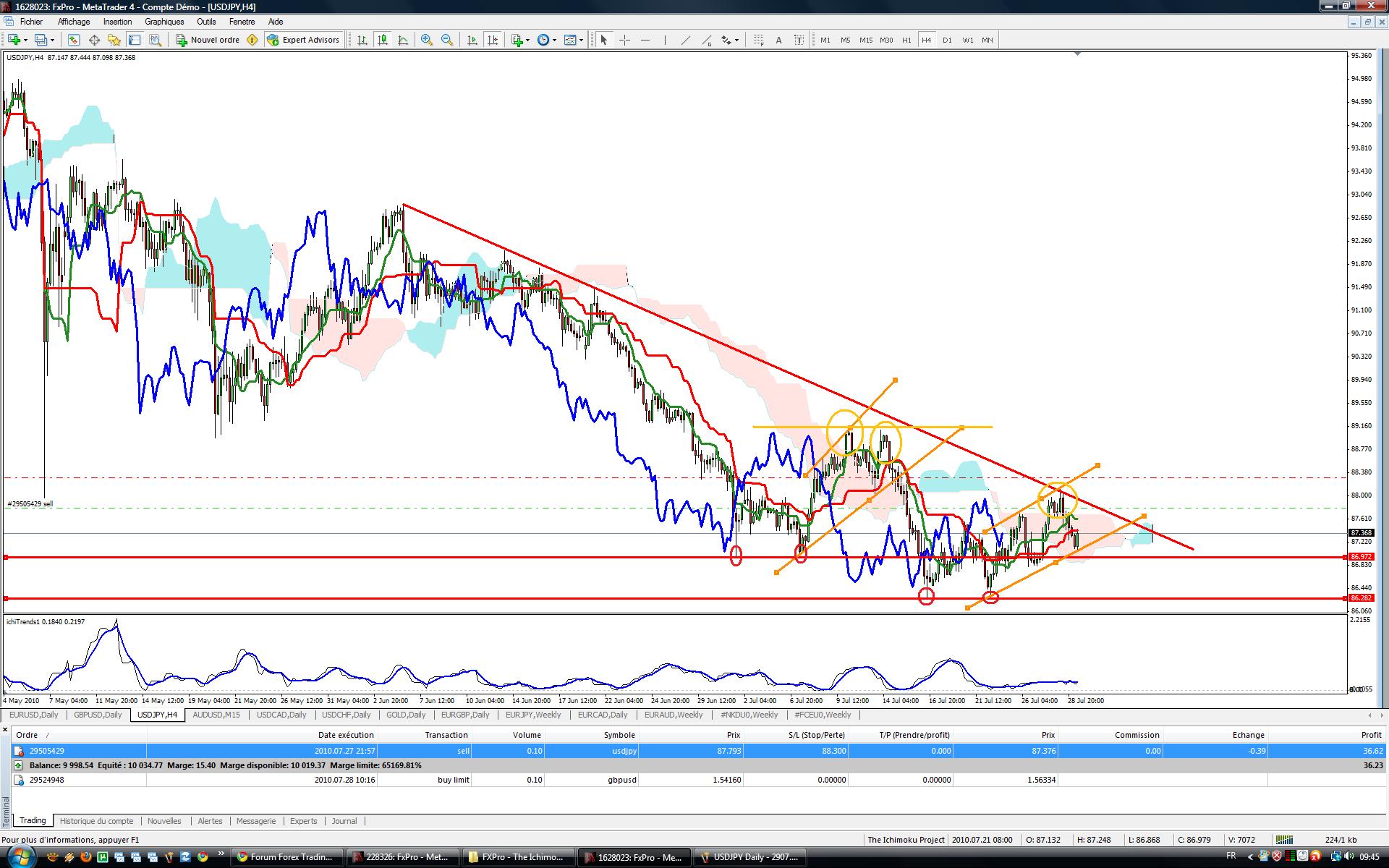The image size is (1389, 868).
Task: Click the Nouvel ordre button
Action: point(208,40)
